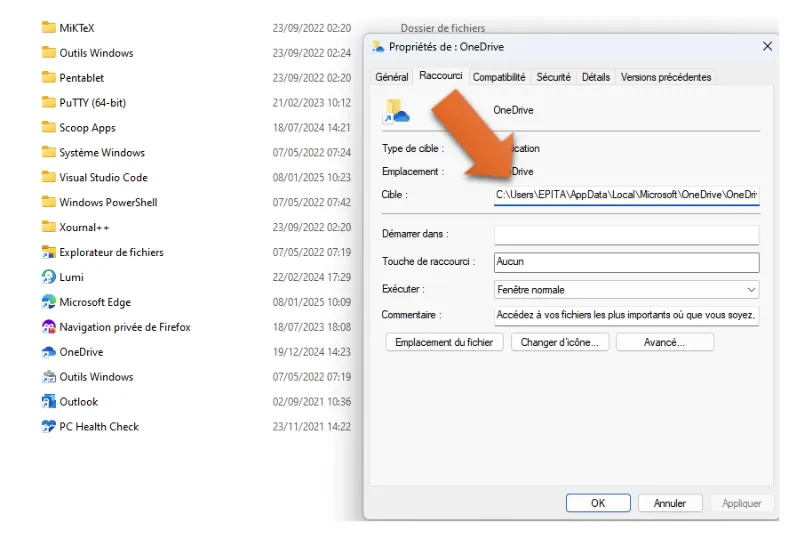Select the Explorateur de fichiers entry name

(x=111, y=252)
